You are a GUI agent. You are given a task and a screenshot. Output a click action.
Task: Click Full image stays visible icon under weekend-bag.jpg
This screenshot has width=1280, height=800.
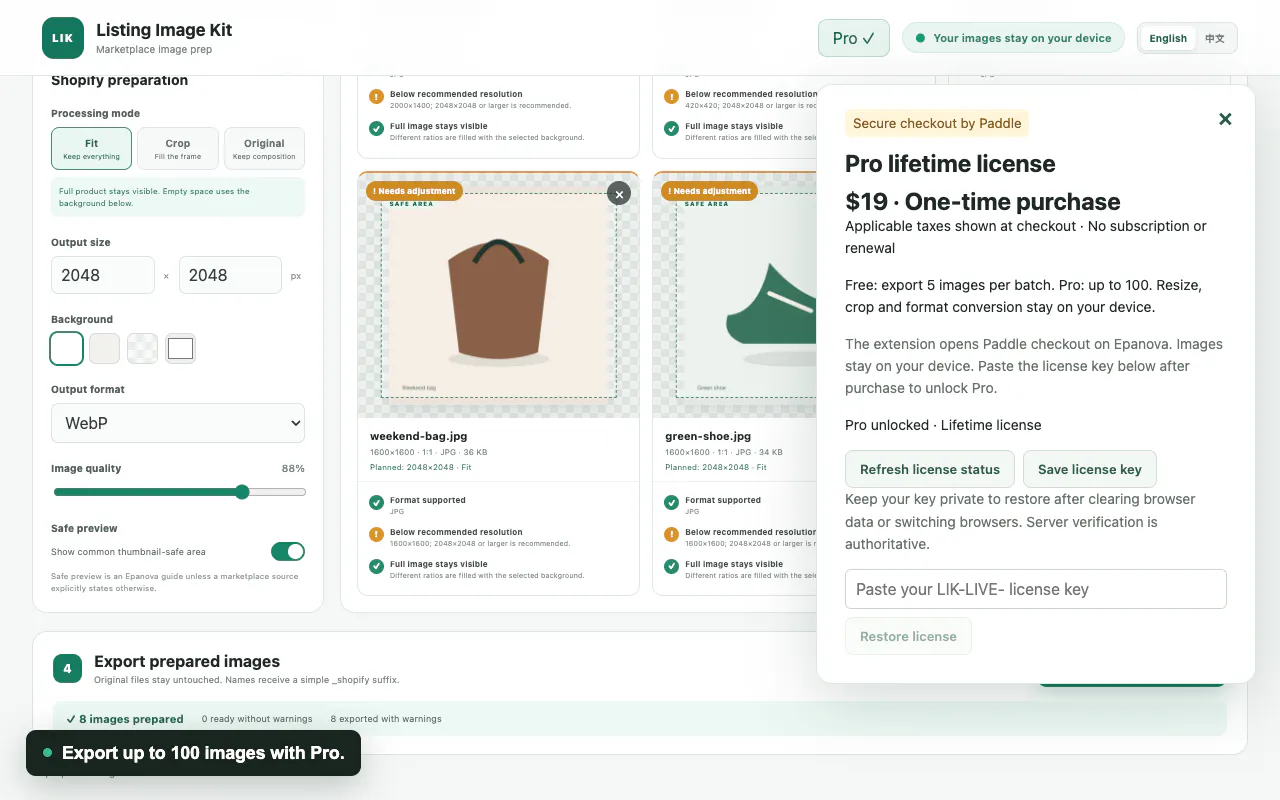pyautogui.click(x=376, y=567)
